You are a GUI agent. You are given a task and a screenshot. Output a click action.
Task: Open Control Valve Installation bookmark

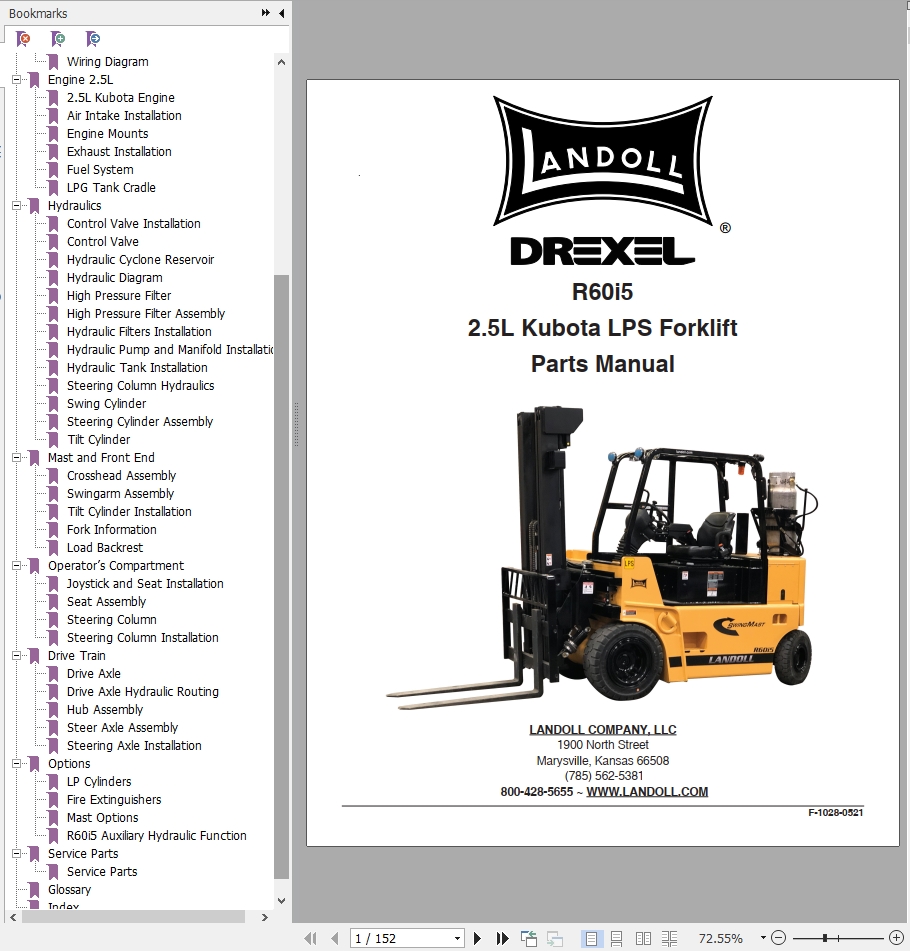133,224
